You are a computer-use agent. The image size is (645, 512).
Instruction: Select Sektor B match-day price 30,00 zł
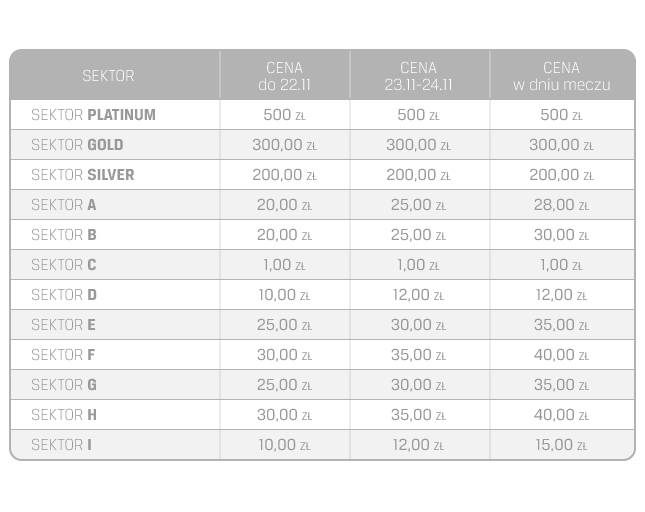coord(561,235)
